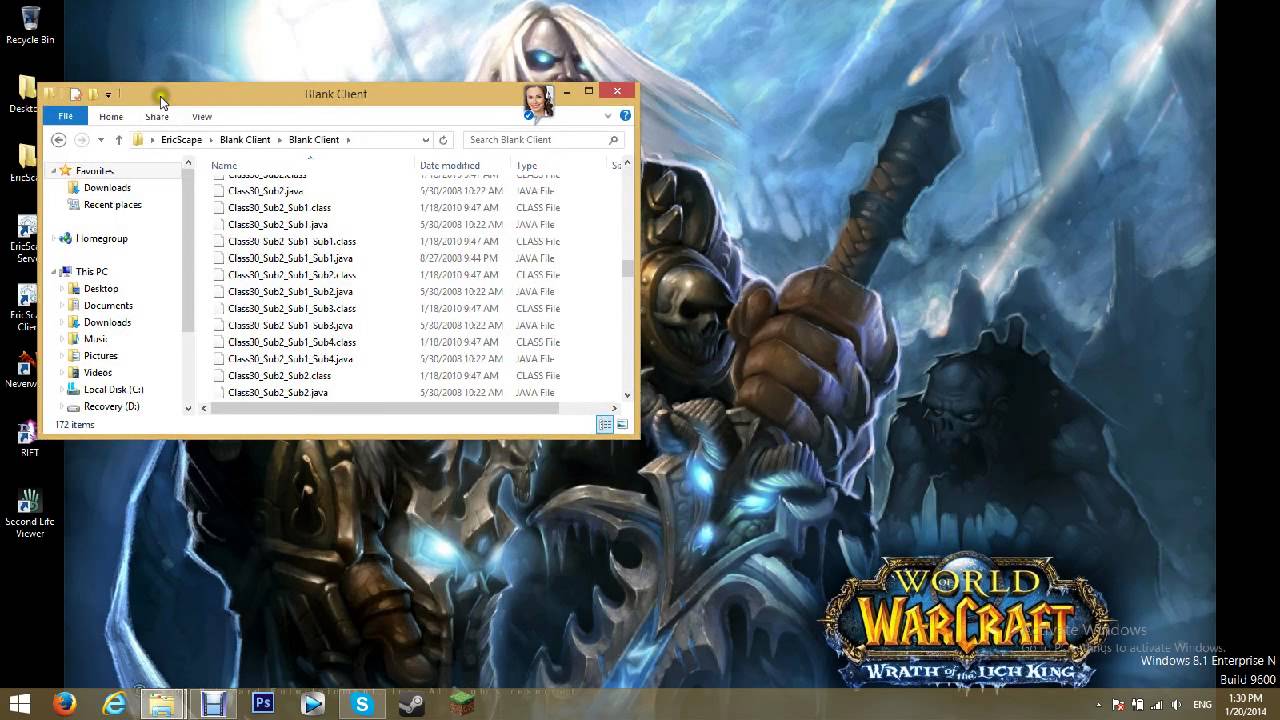Switch to details view layout
This screenshot has height=720, width=1280.
click(x=605, y=425)
